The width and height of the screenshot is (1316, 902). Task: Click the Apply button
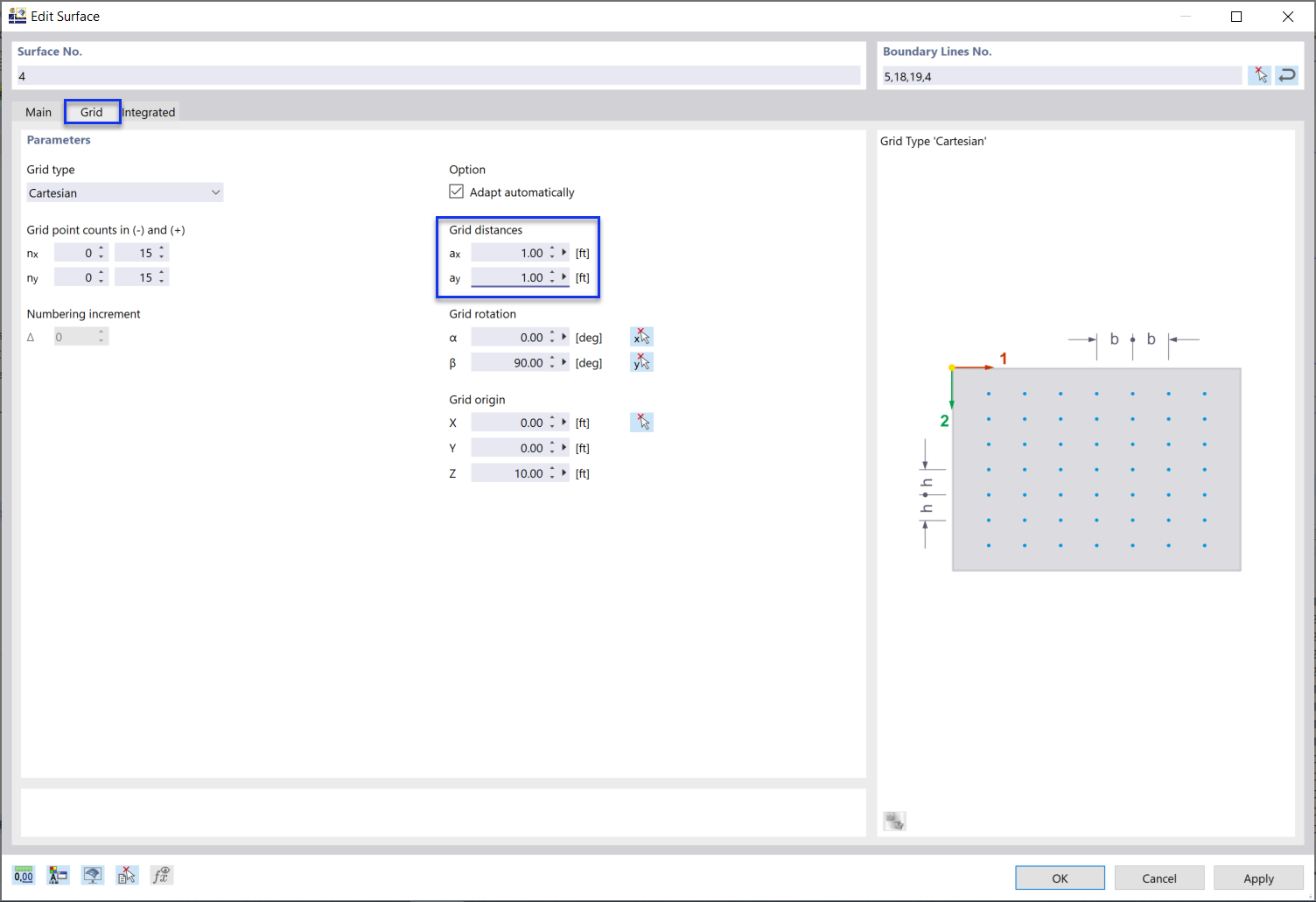click(1258, 878)
